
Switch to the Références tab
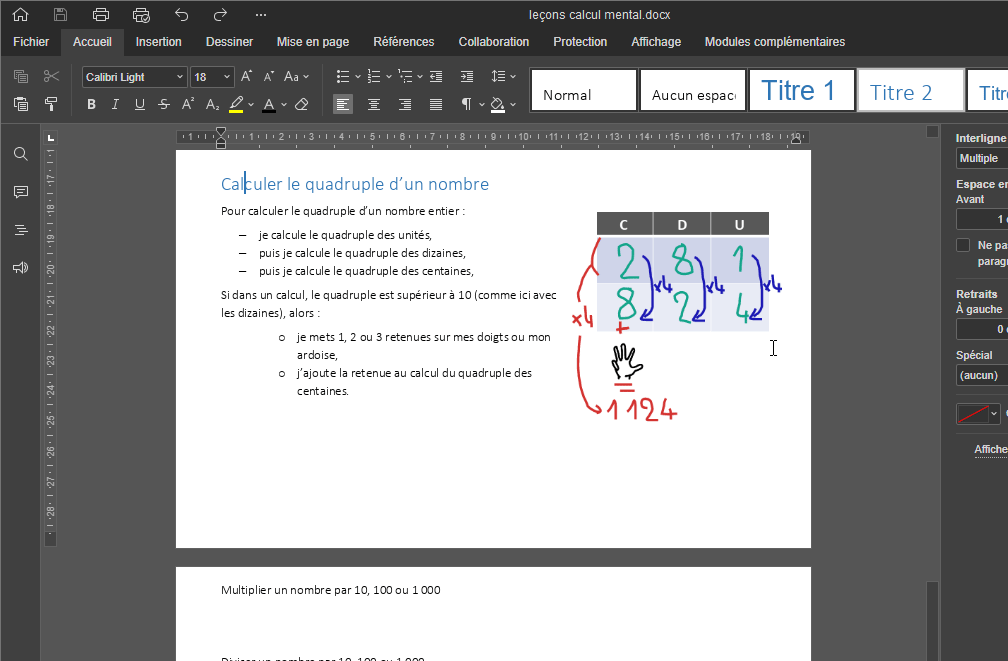[404, 42]
